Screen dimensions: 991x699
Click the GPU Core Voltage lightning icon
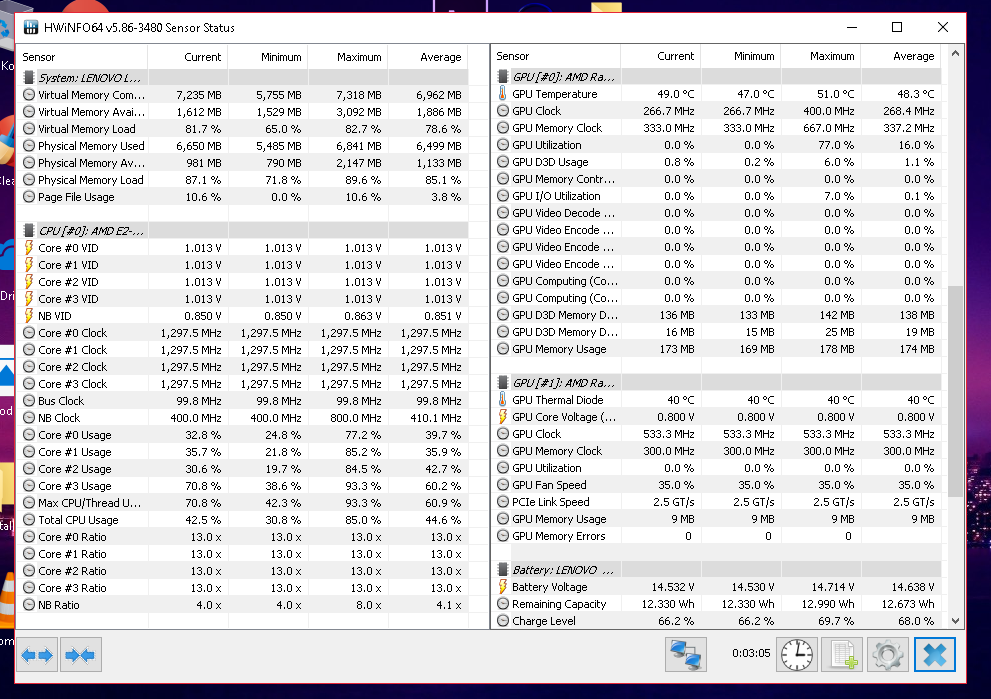click(x=502, y=416)
